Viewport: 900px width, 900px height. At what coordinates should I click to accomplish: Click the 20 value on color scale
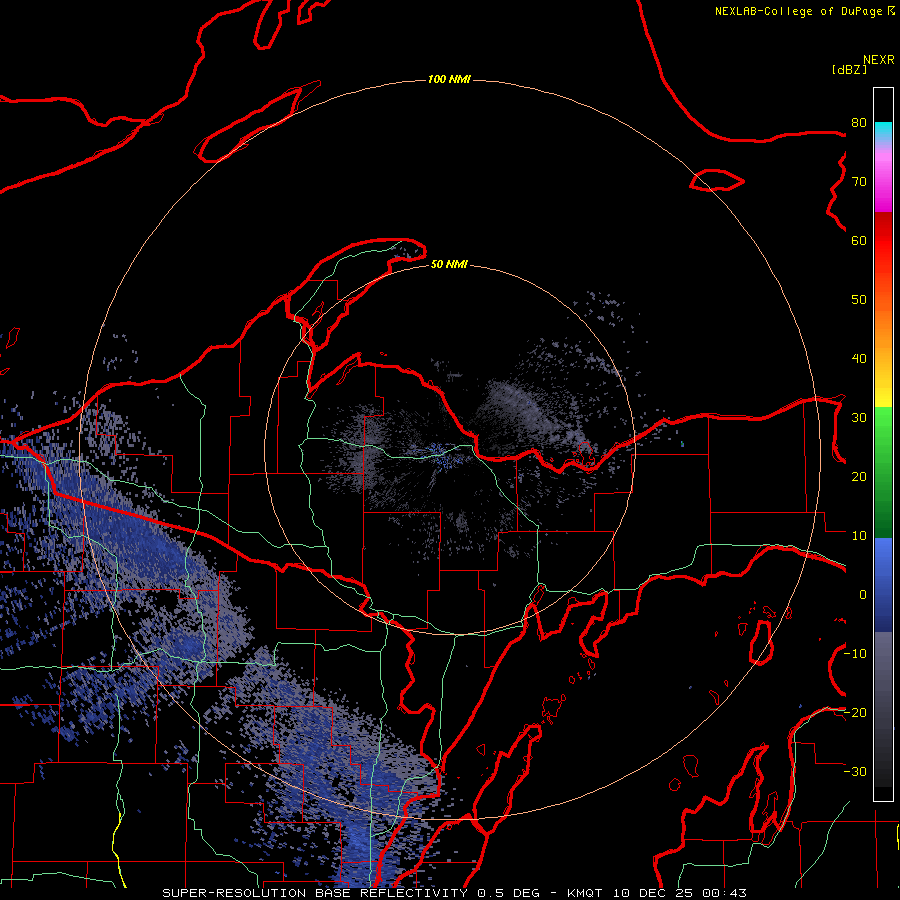click(859, 477)
